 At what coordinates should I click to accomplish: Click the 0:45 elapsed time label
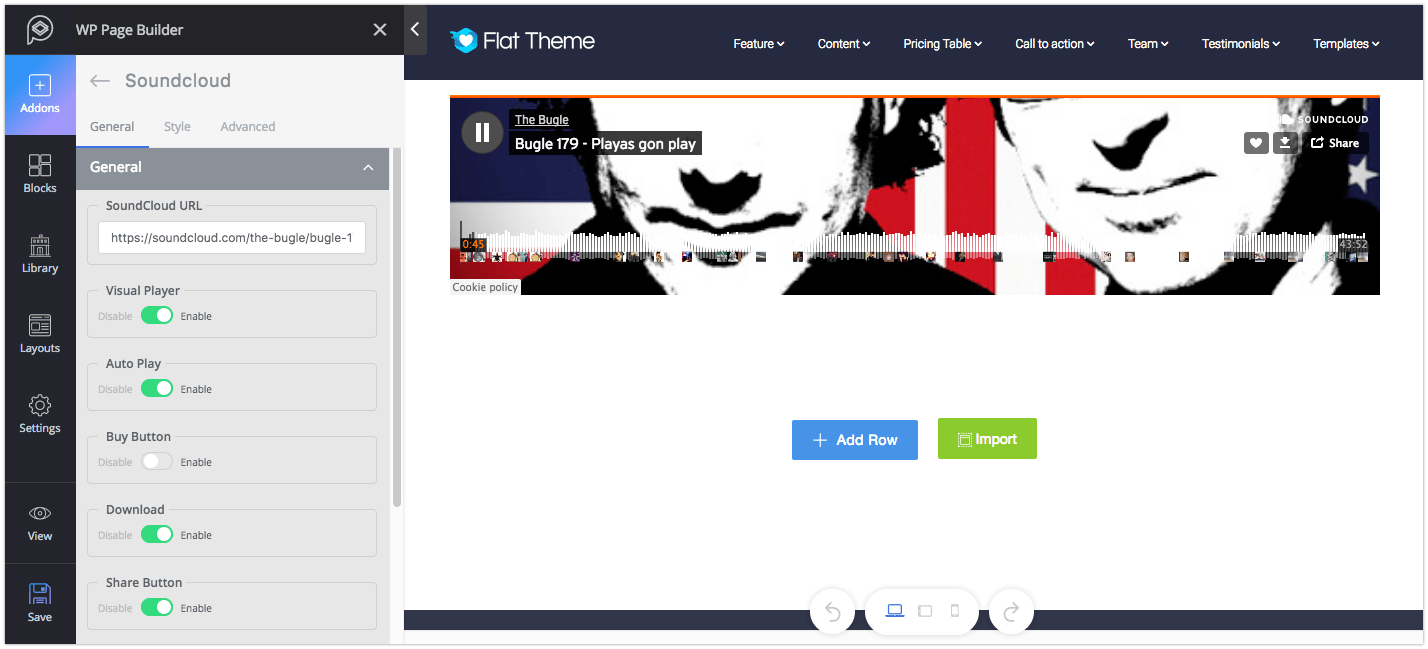473,244
